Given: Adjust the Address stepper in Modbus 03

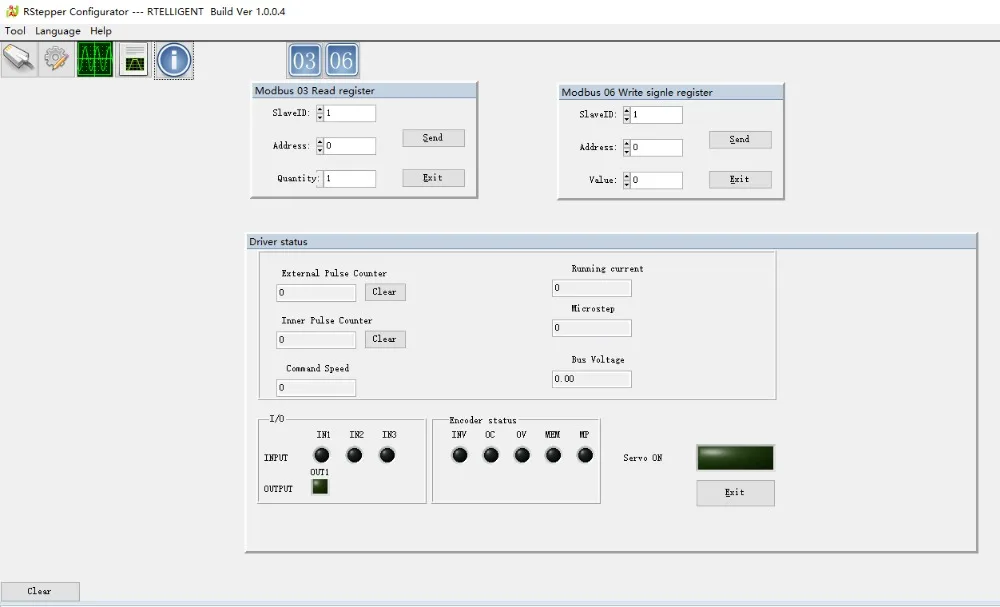Looking at the screenshot, I should point(320,146).
